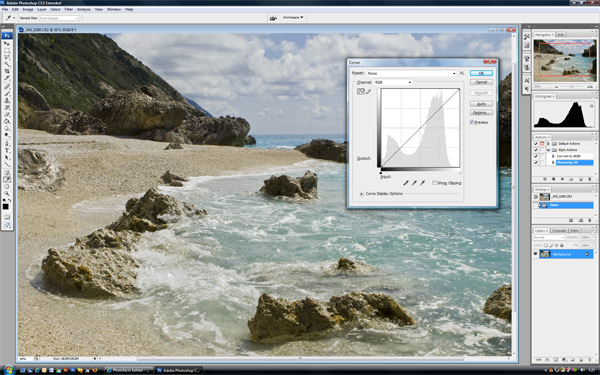Switch to the Paths tab
This screenshot has height=375, width=600.
(x=574, y=230)
